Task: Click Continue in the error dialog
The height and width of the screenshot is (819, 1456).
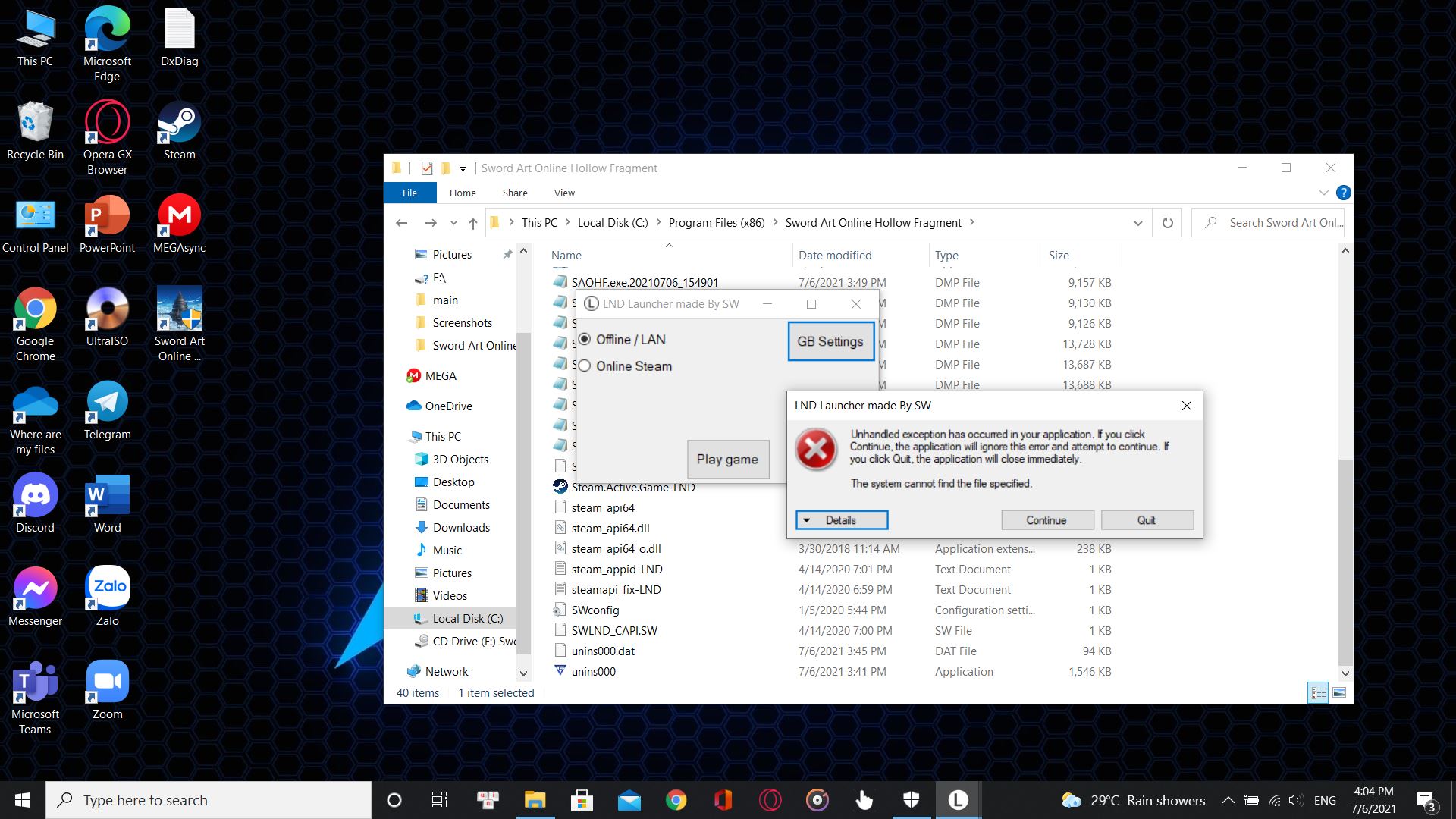Action: [x=1046, y=520]
